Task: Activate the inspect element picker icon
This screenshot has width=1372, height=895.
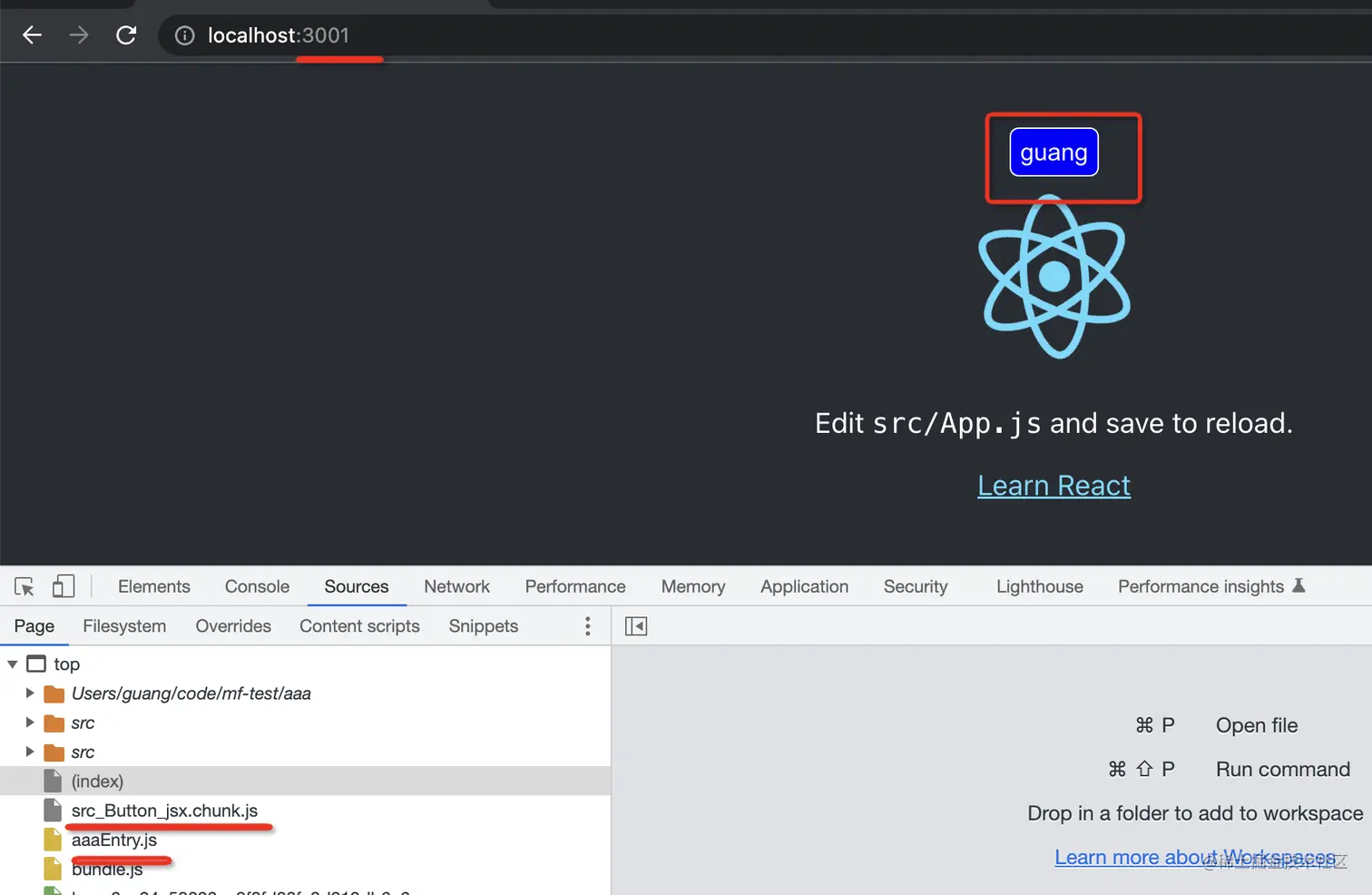Action: (x=24, y=586)
